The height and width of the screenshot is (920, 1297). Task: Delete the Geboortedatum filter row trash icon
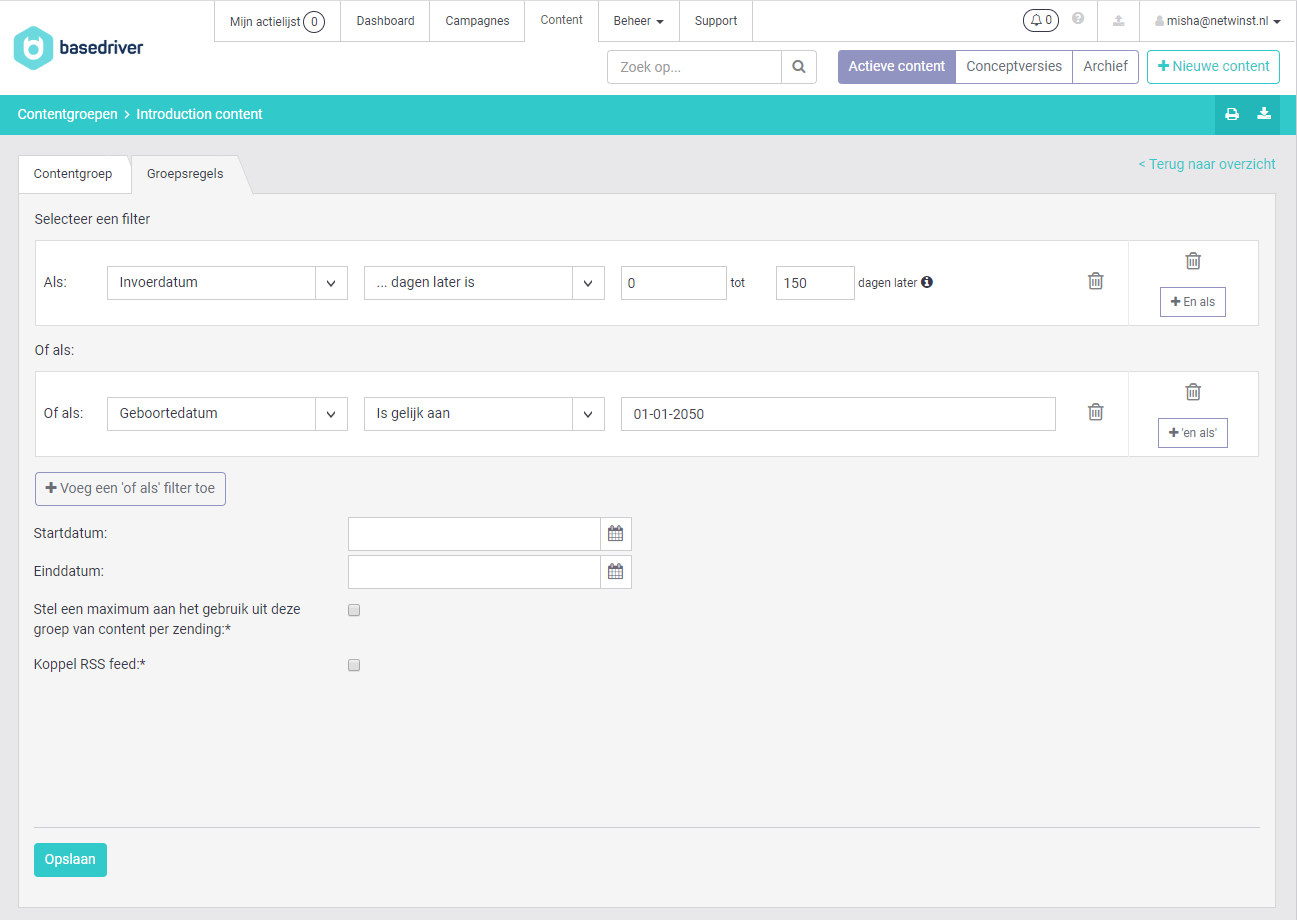(x=1096, y=412)
